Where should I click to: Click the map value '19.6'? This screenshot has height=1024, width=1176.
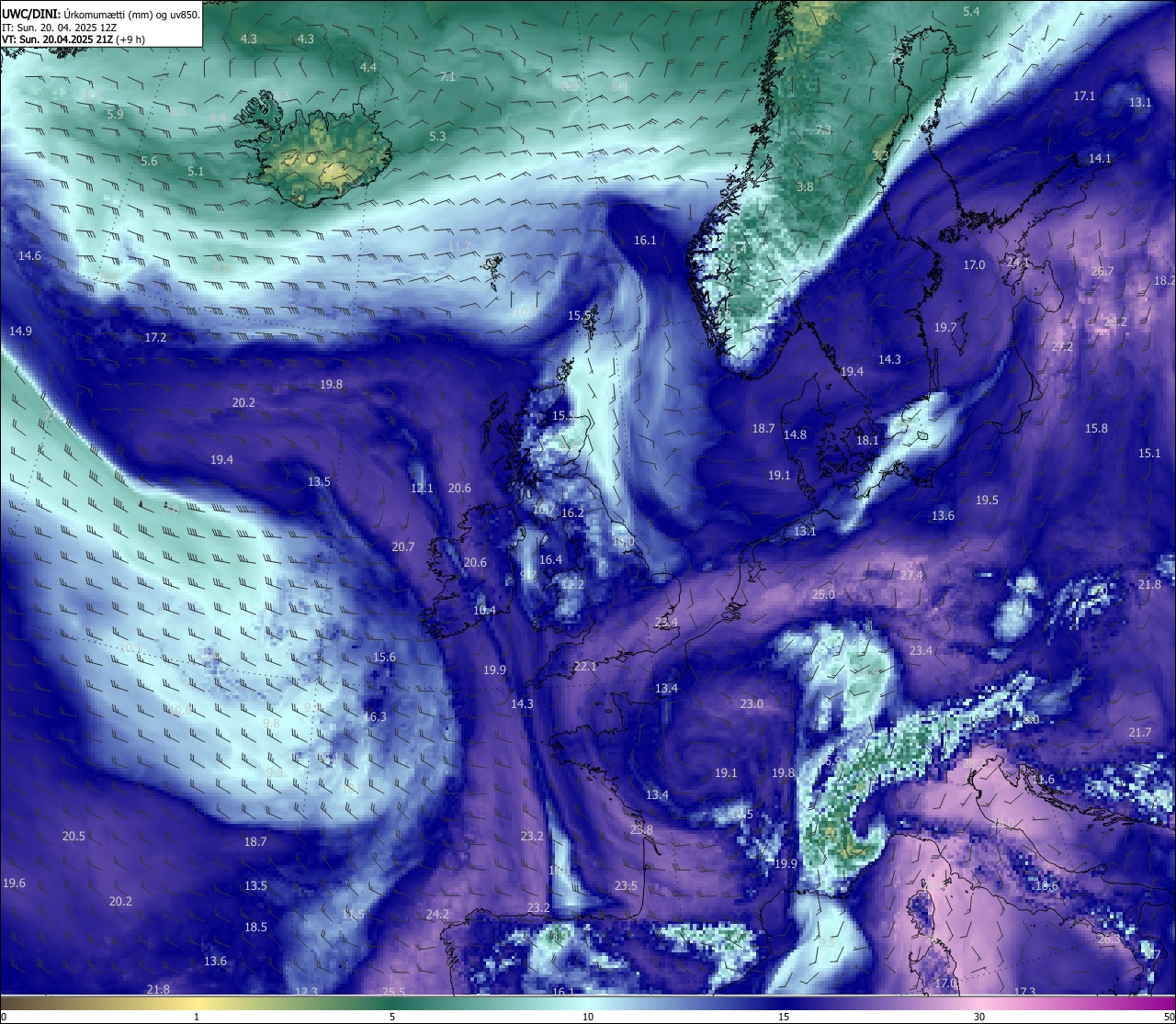(x=14, y=883)
